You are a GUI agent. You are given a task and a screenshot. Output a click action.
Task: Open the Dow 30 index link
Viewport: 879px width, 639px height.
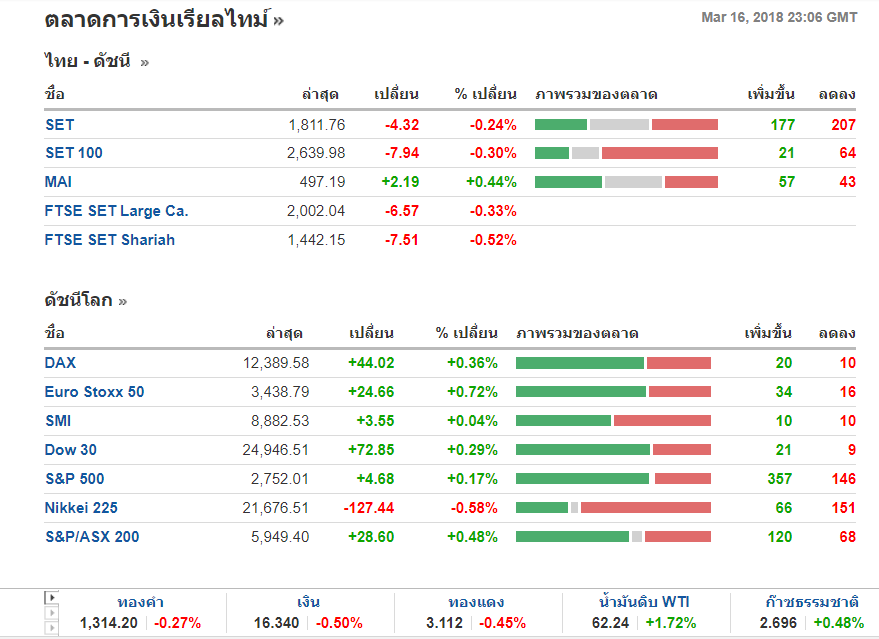(71, 450)
